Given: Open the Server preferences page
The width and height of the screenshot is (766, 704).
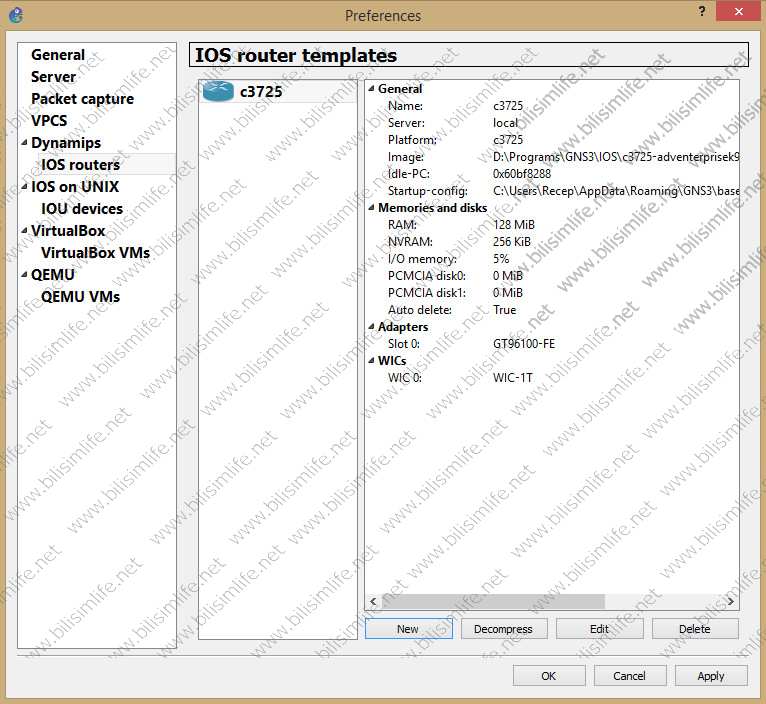Looking at the screenshot, I should (x=53, y=77).
